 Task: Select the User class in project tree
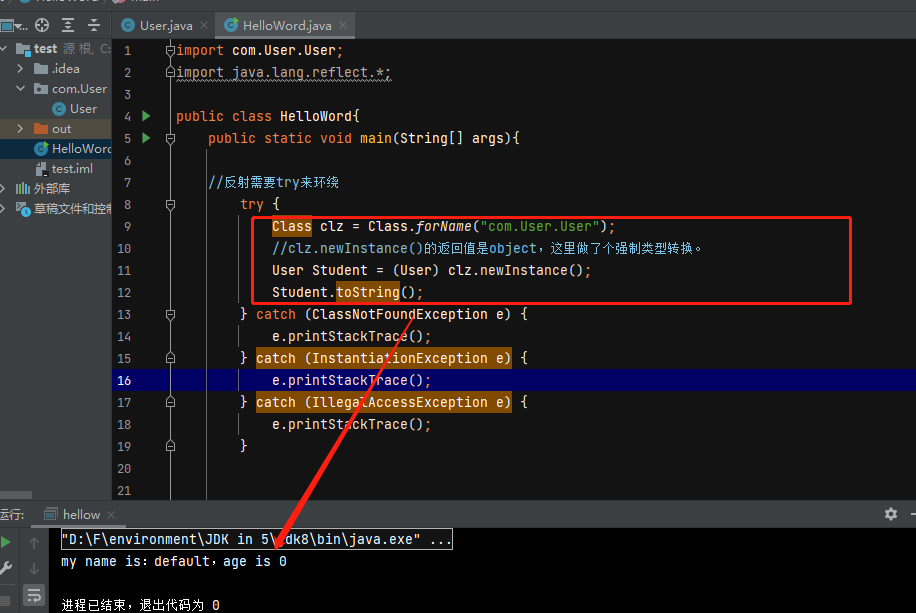[83, 109]
